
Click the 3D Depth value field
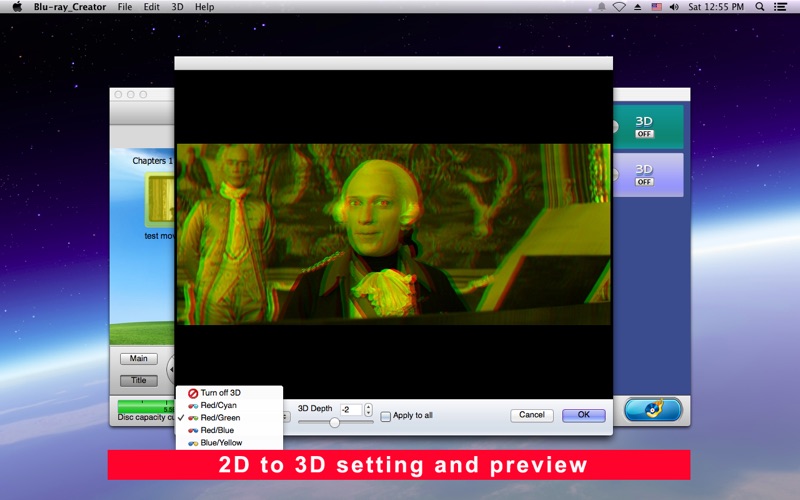coord(351,410)
